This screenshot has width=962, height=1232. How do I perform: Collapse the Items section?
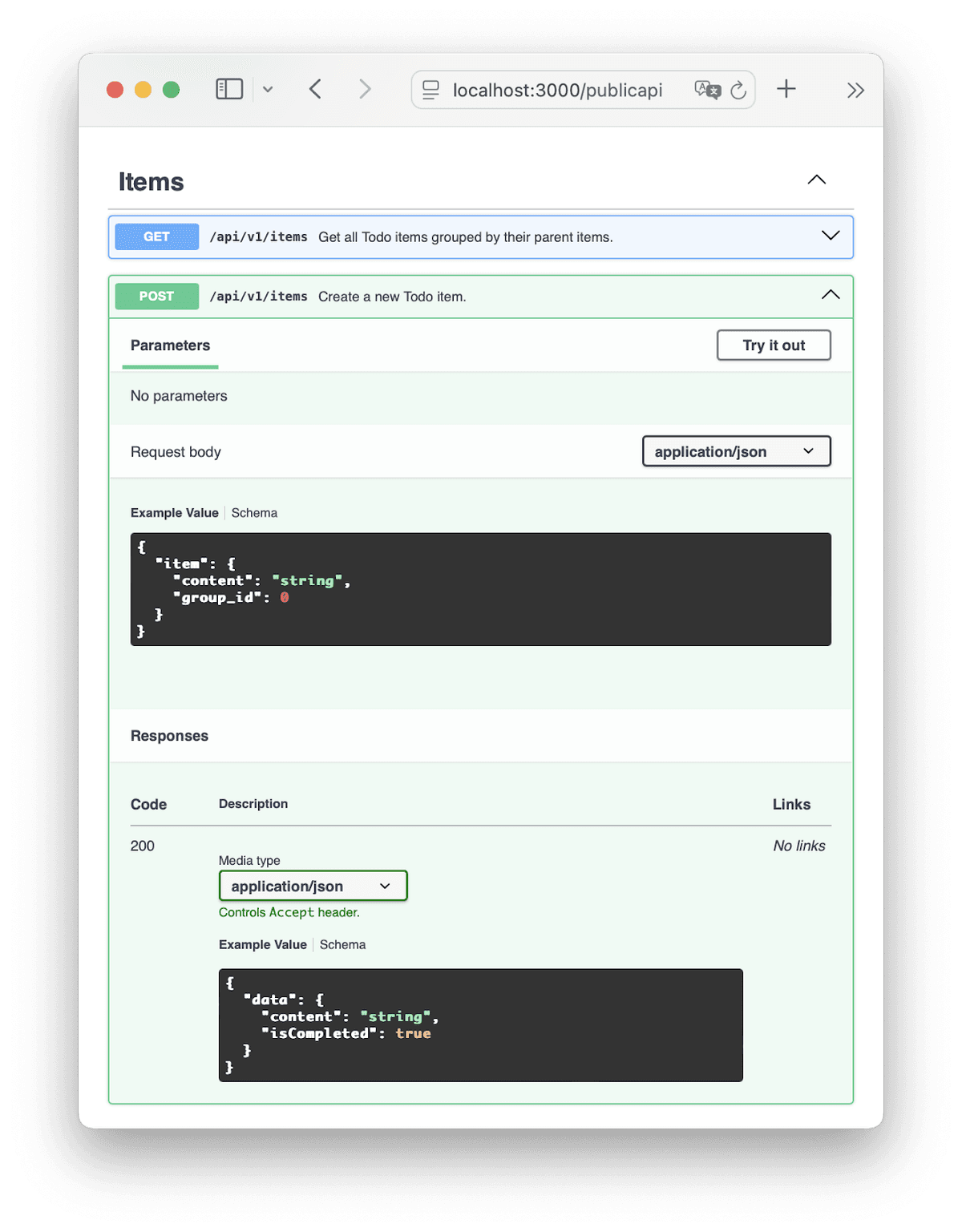[x=816, y=180]
